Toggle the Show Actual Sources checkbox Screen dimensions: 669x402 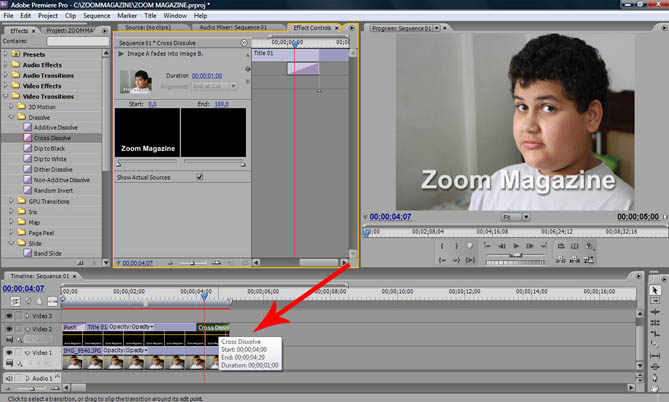[x=199, y=177]
